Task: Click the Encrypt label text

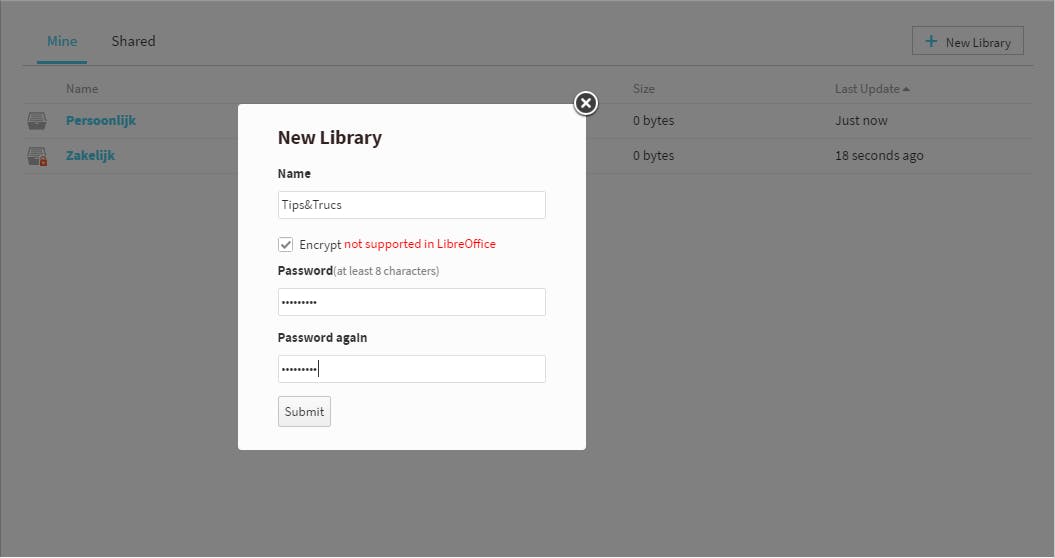Action: (320, 244)
